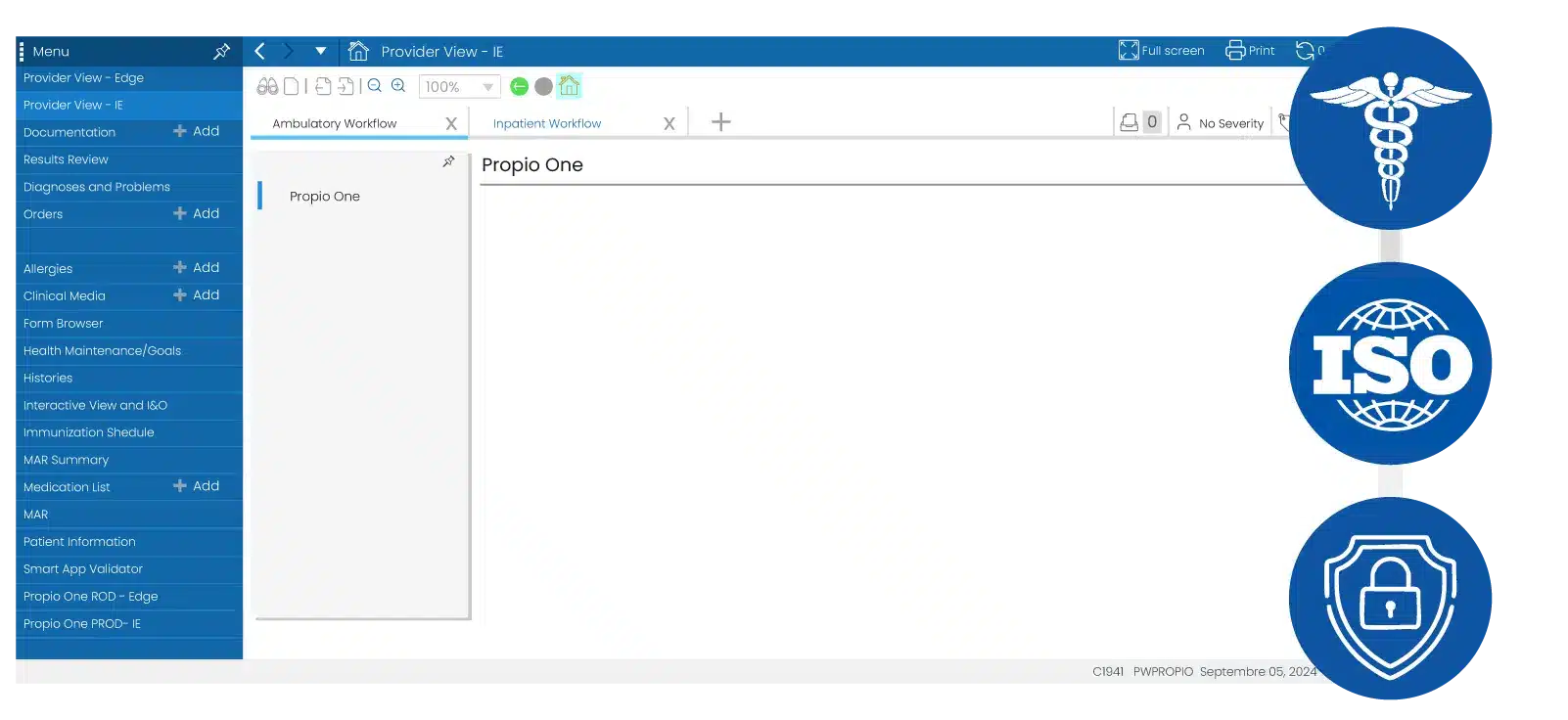Open Documentation in the menu

click(69, 132)
